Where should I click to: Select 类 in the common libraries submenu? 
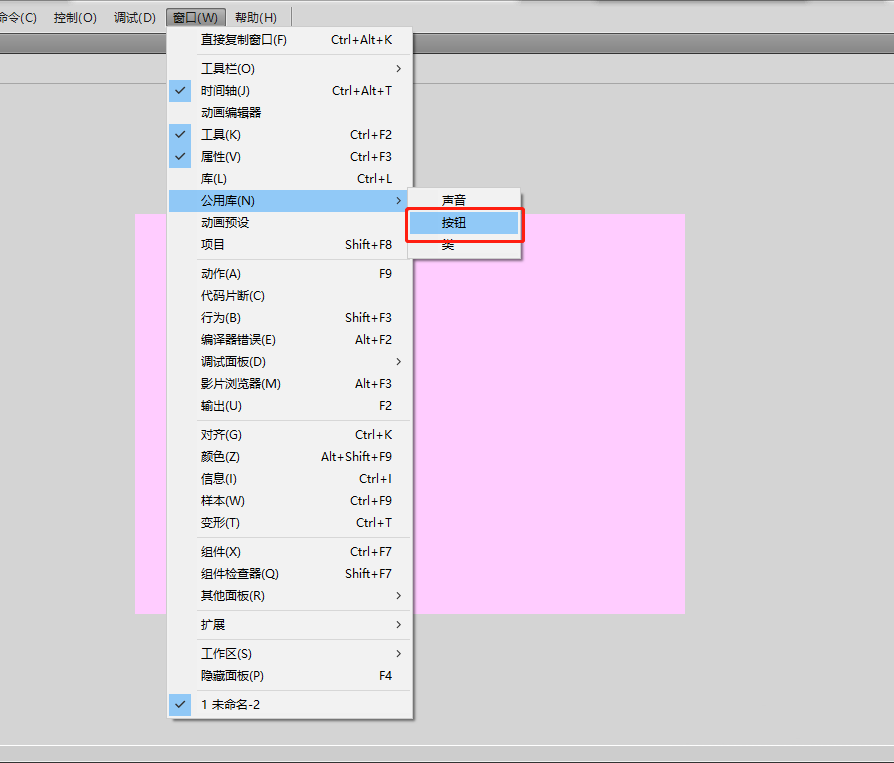point(464,245)
